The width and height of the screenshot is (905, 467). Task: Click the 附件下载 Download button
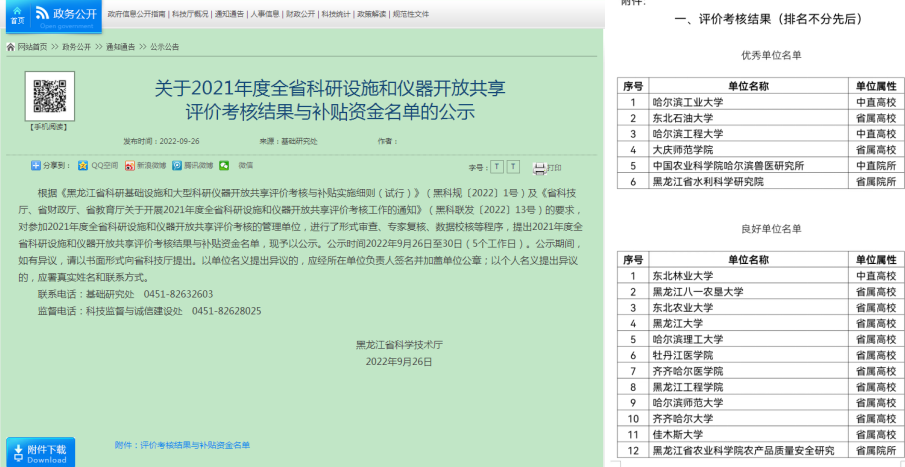(40, 453)
